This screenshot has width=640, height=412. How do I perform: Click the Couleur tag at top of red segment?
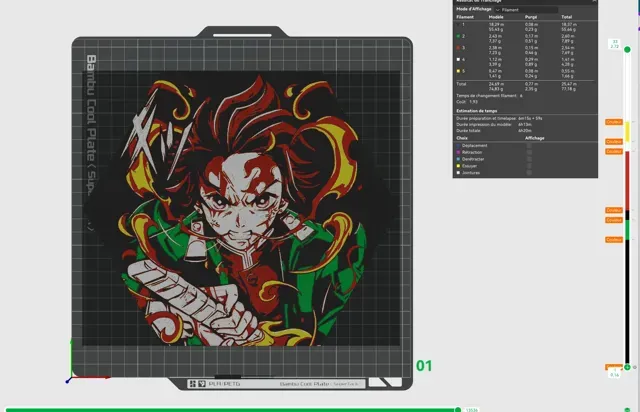pos(613,151)
